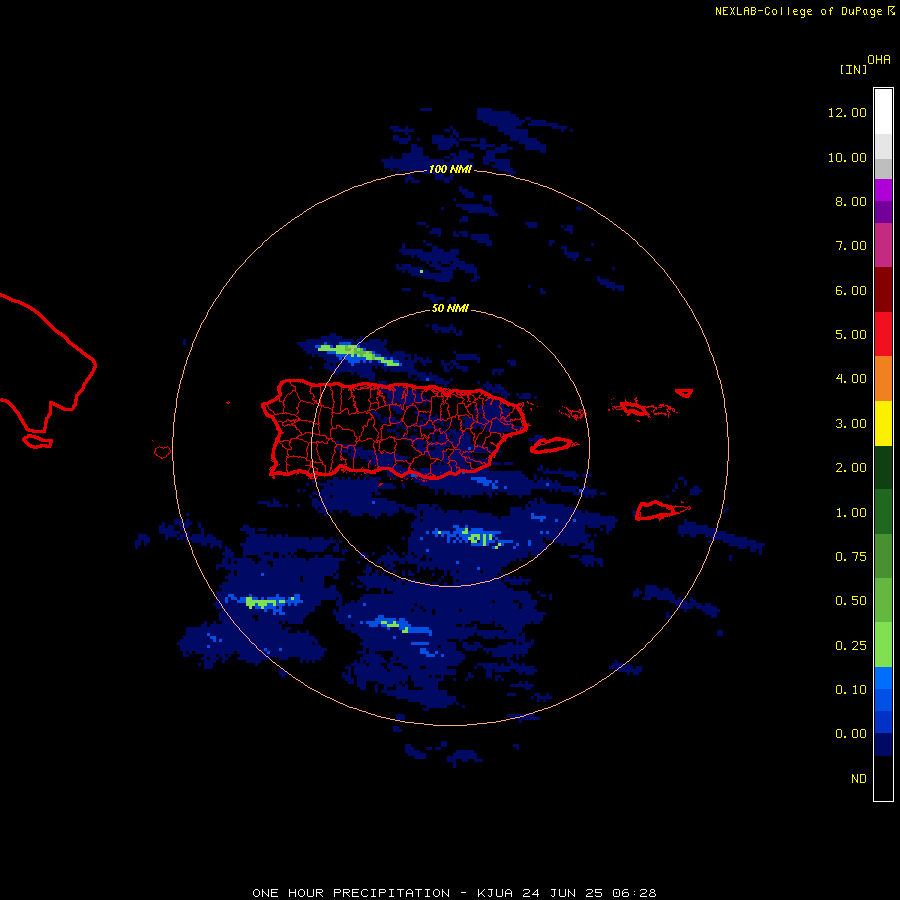Click the Puerto Rico main island outline

[395, 429]
